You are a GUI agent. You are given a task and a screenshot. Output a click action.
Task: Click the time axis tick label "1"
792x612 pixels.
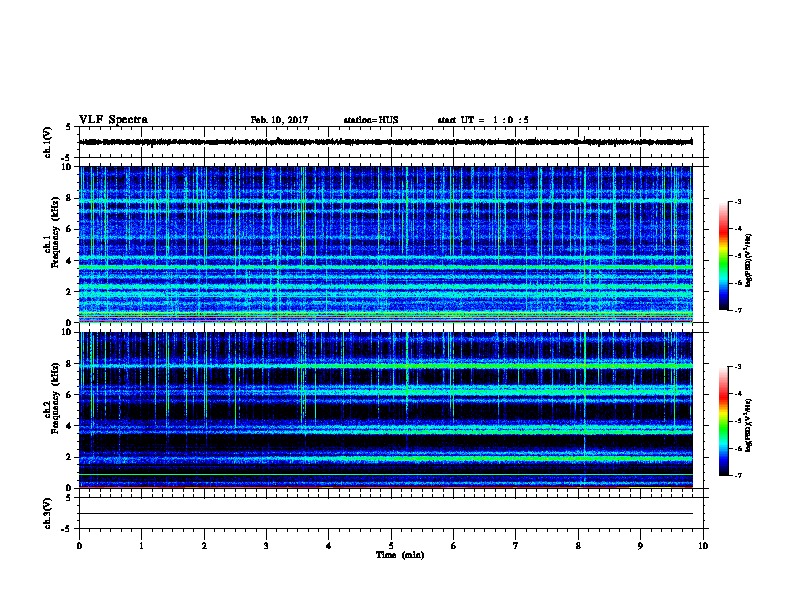click(141, 546)
